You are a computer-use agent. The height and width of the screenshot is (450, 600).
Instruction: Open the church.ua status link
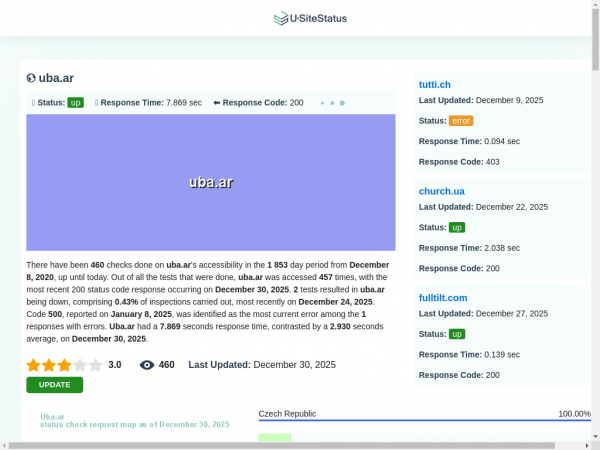click(x=441, y=191)
